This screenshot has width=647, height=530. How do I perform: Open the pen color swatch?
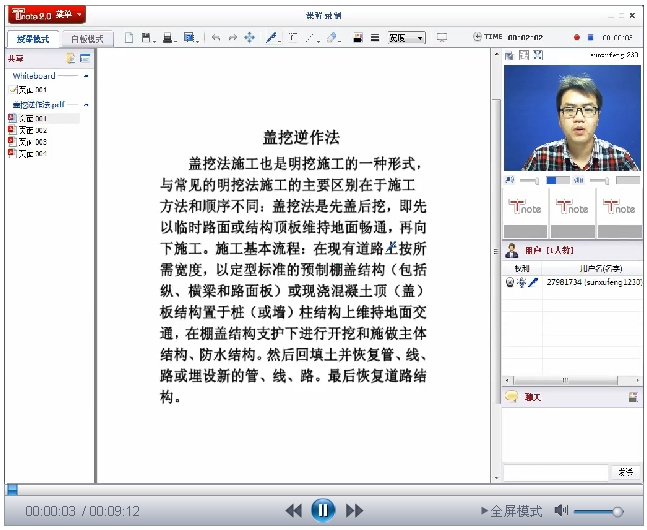coord(357,38)
